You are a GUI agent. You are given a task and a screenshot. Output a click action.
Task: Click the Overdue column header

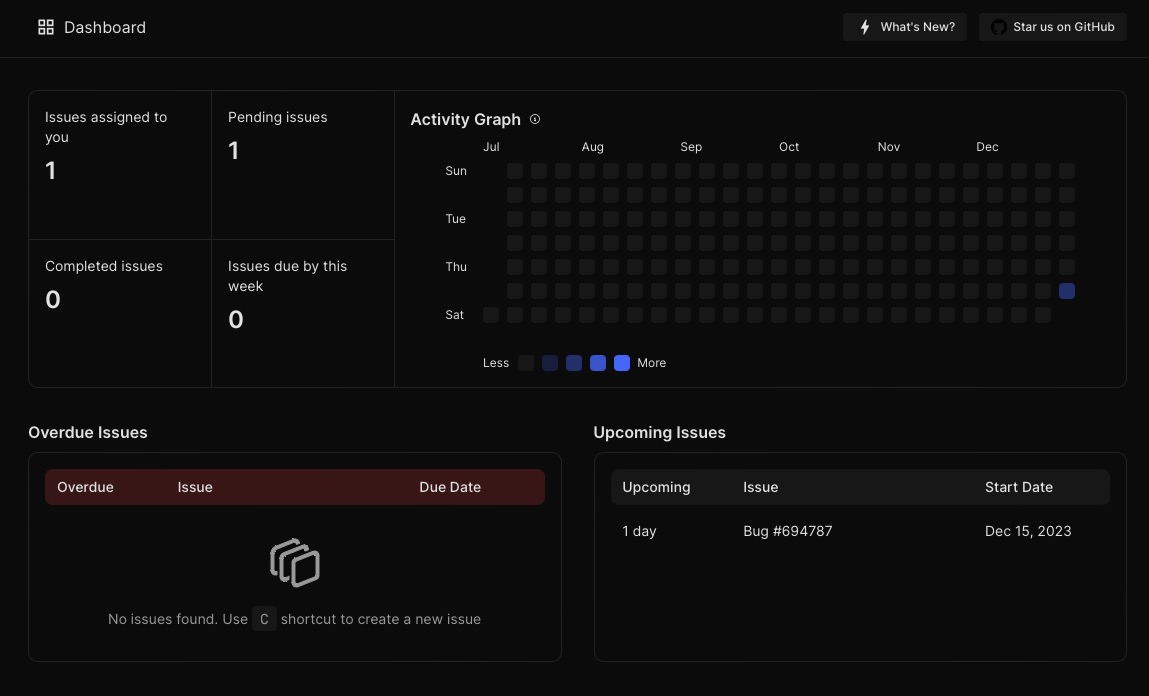(85, 487)
